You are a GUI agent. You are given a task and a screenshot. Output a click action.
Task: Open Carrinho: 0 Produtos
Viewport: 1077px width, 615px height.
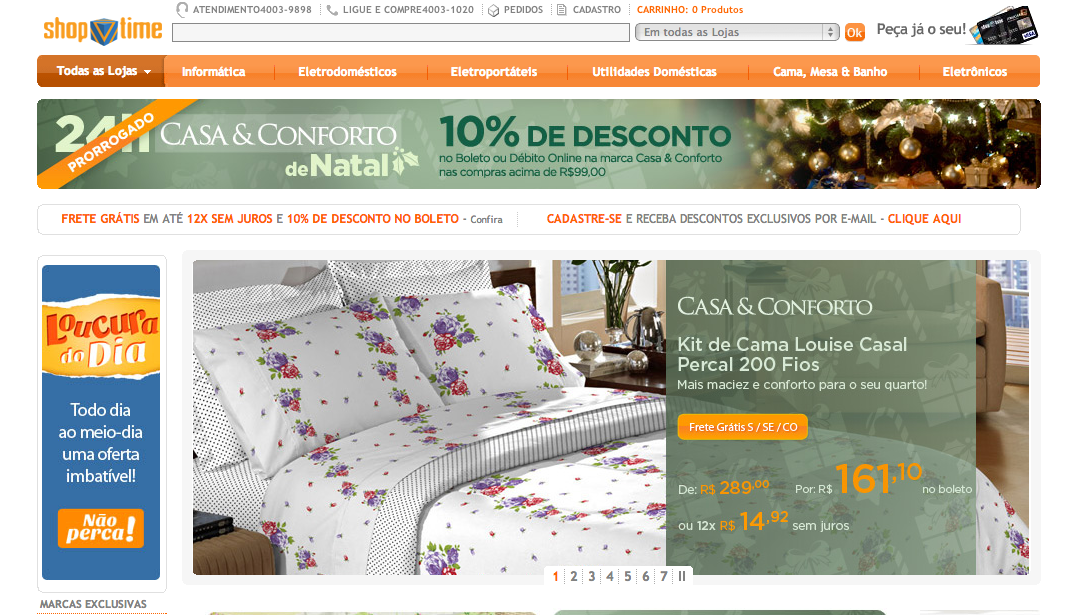[x=690, y=10]
